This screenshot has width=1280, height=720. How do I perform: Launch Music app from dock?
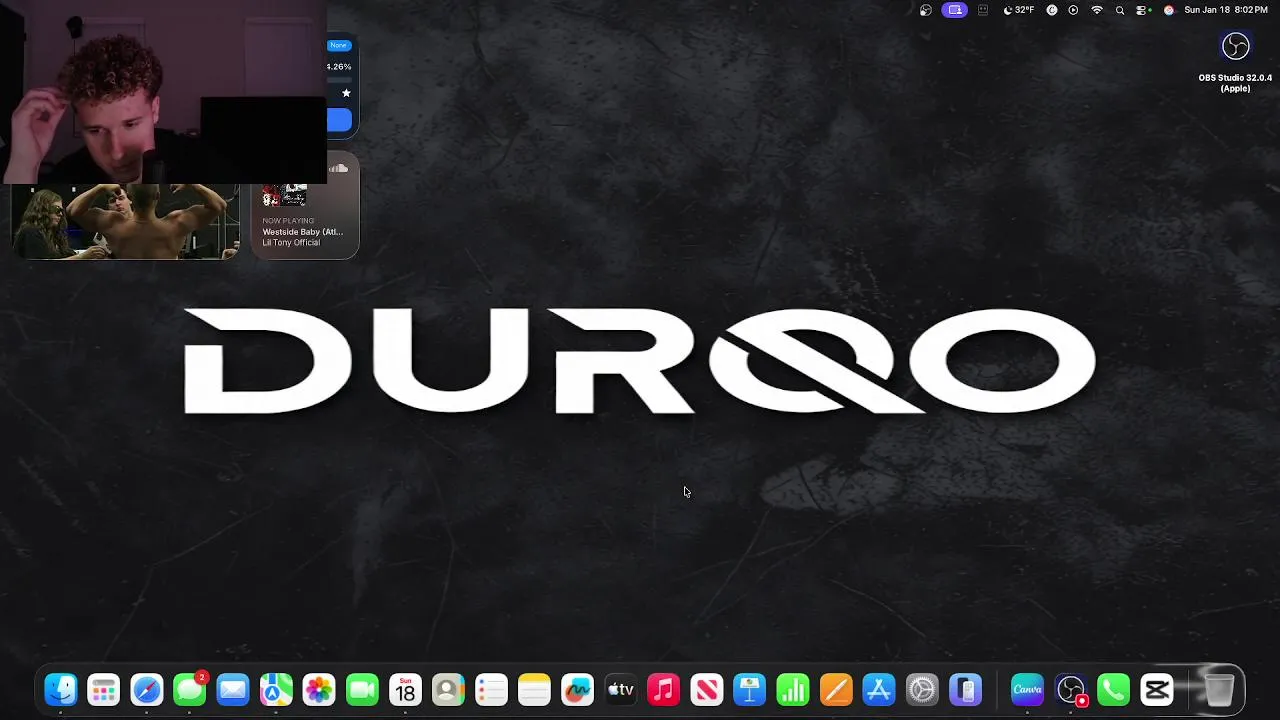point(663,690)
